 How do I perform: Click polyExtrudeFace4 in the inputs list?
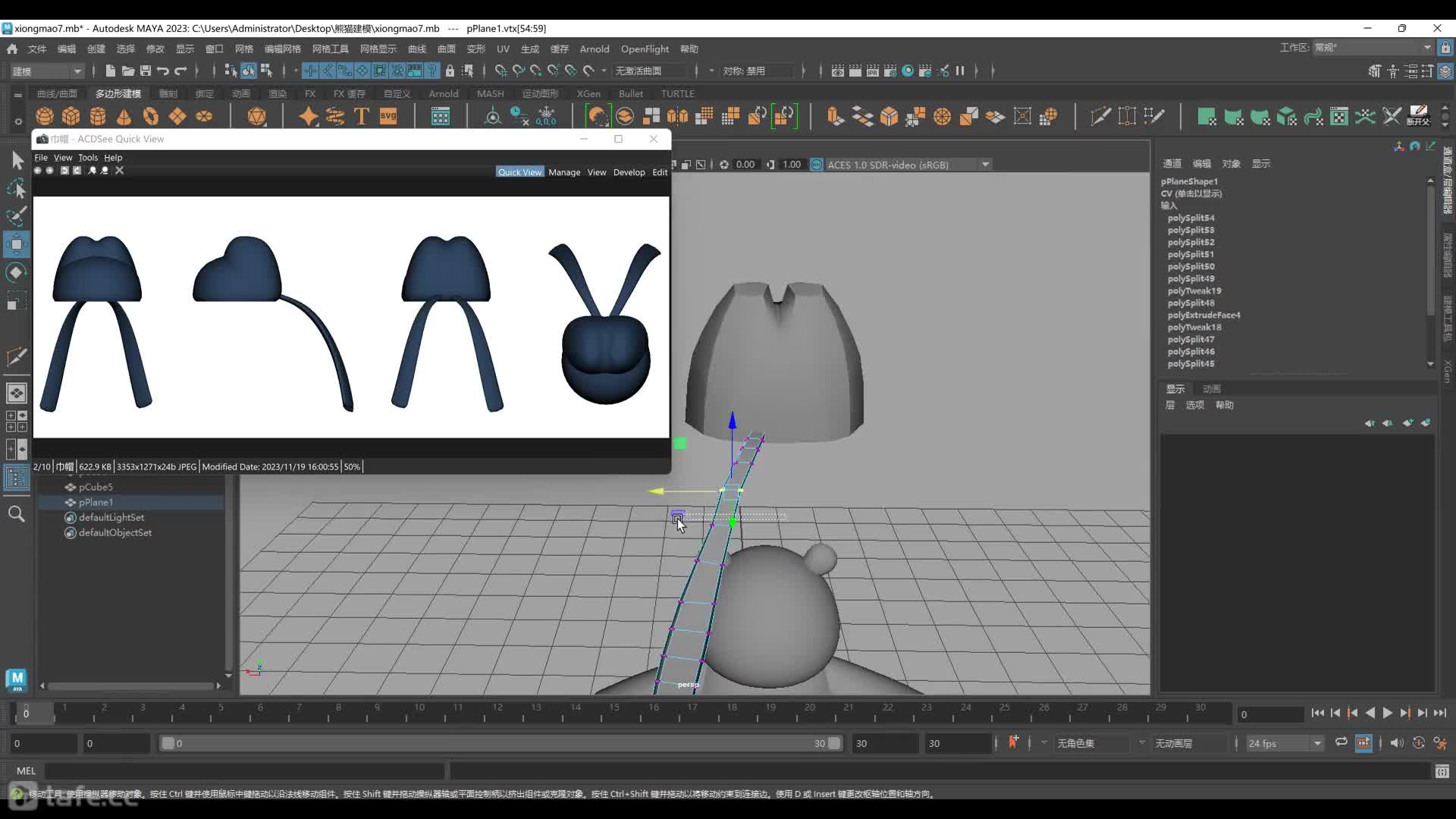(x=1203, y=315)
